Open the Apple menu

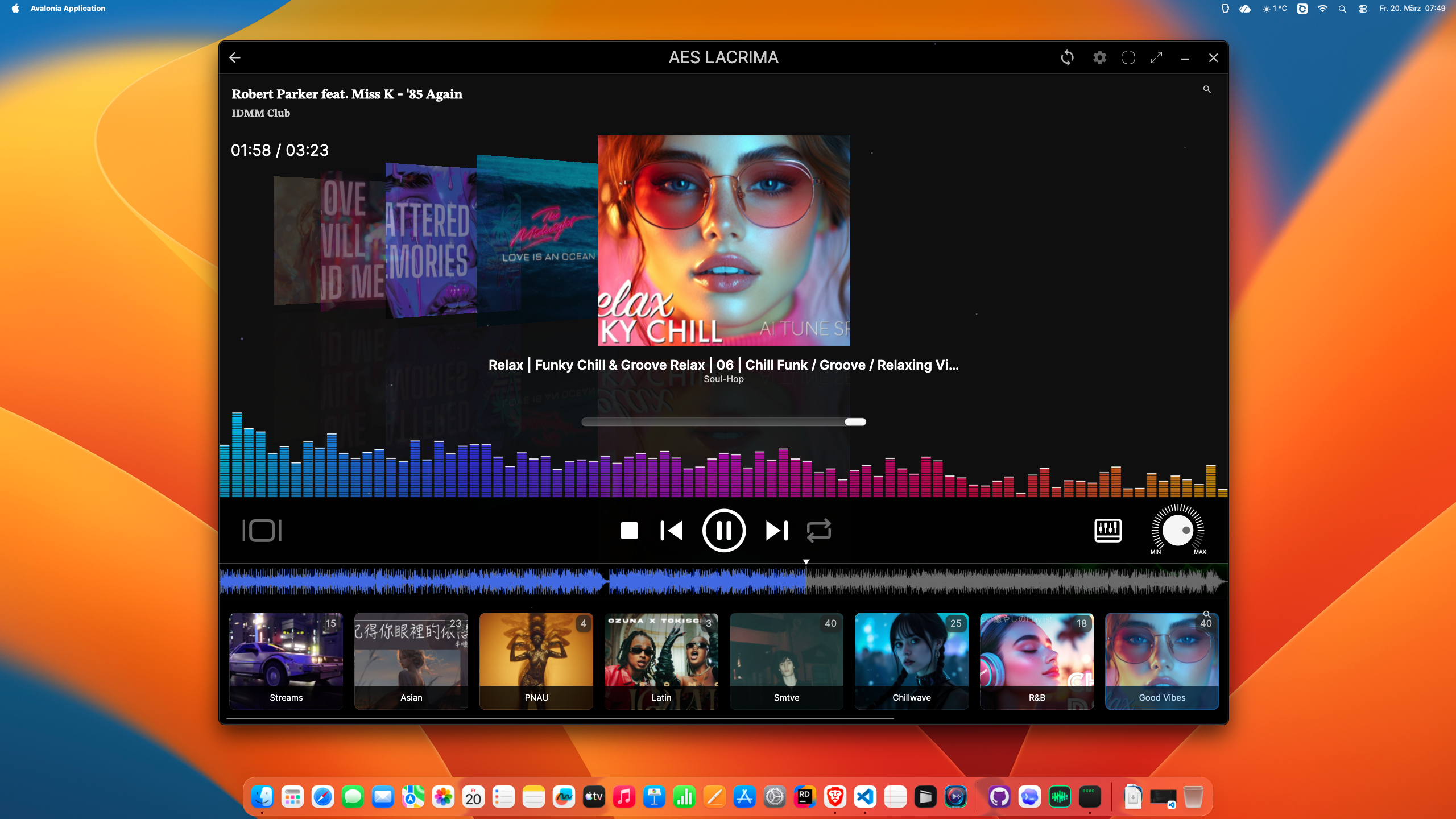15,8
